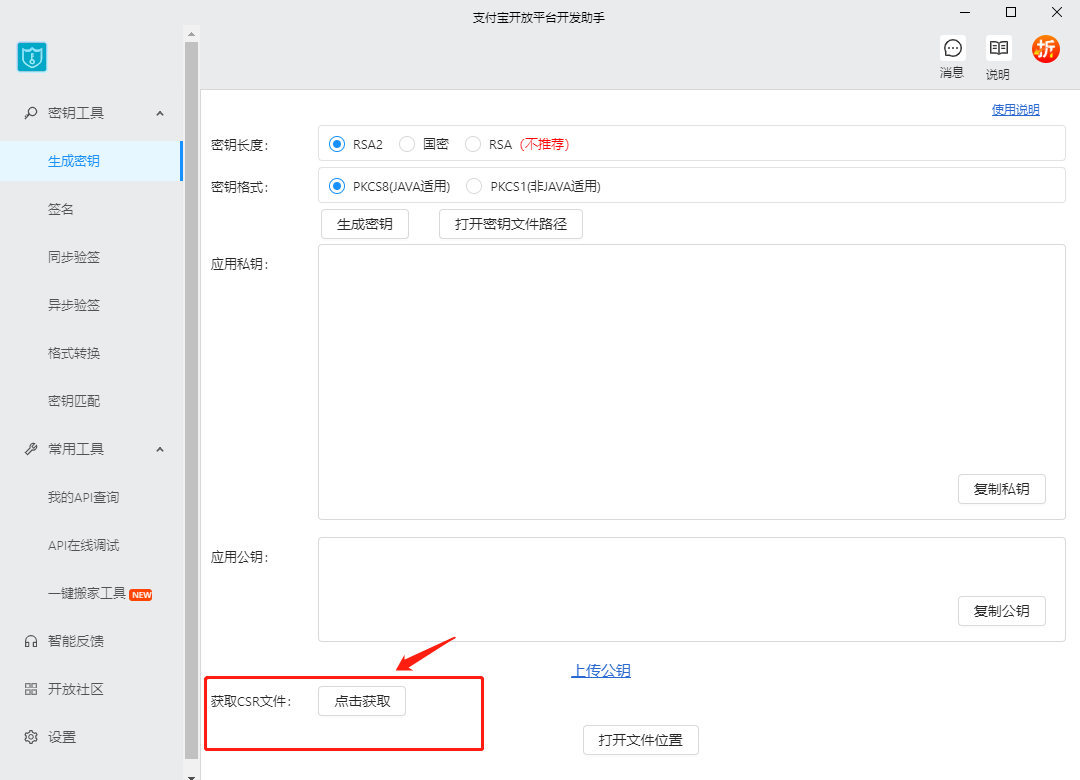The height and width of the screenshot is (780, 1080).
Task: Select the 国密 key length option
Action: pyautogui.click(x=407, y=144)
